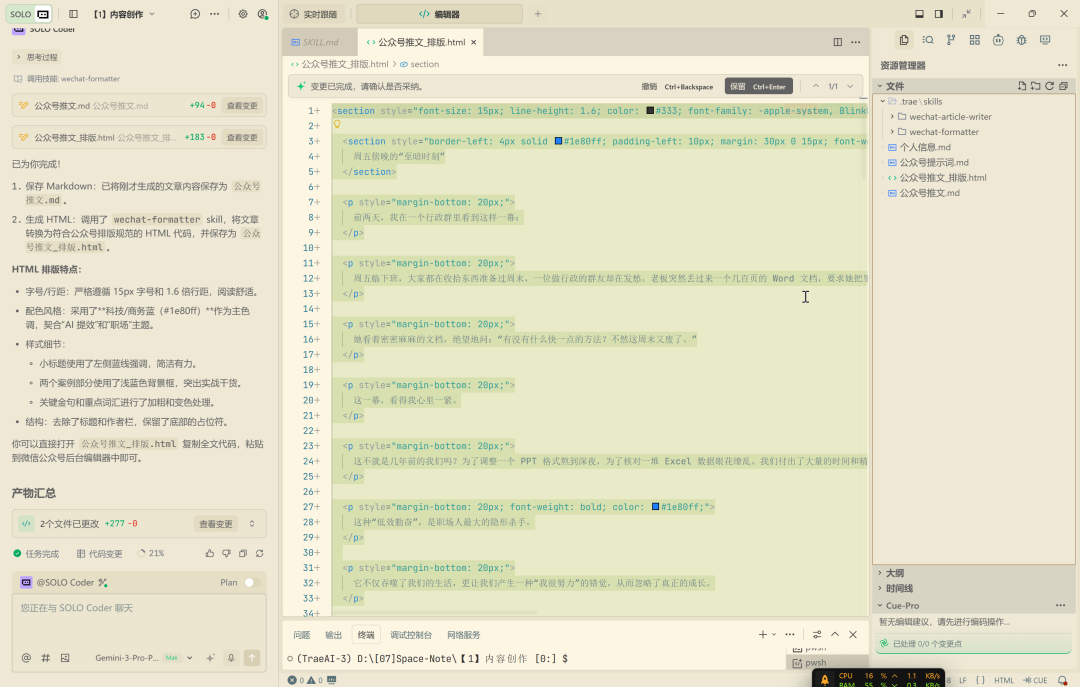Open the Gemini-3-Pro model dropdown
Screen dimensions: 1080x687
(143, 658)
